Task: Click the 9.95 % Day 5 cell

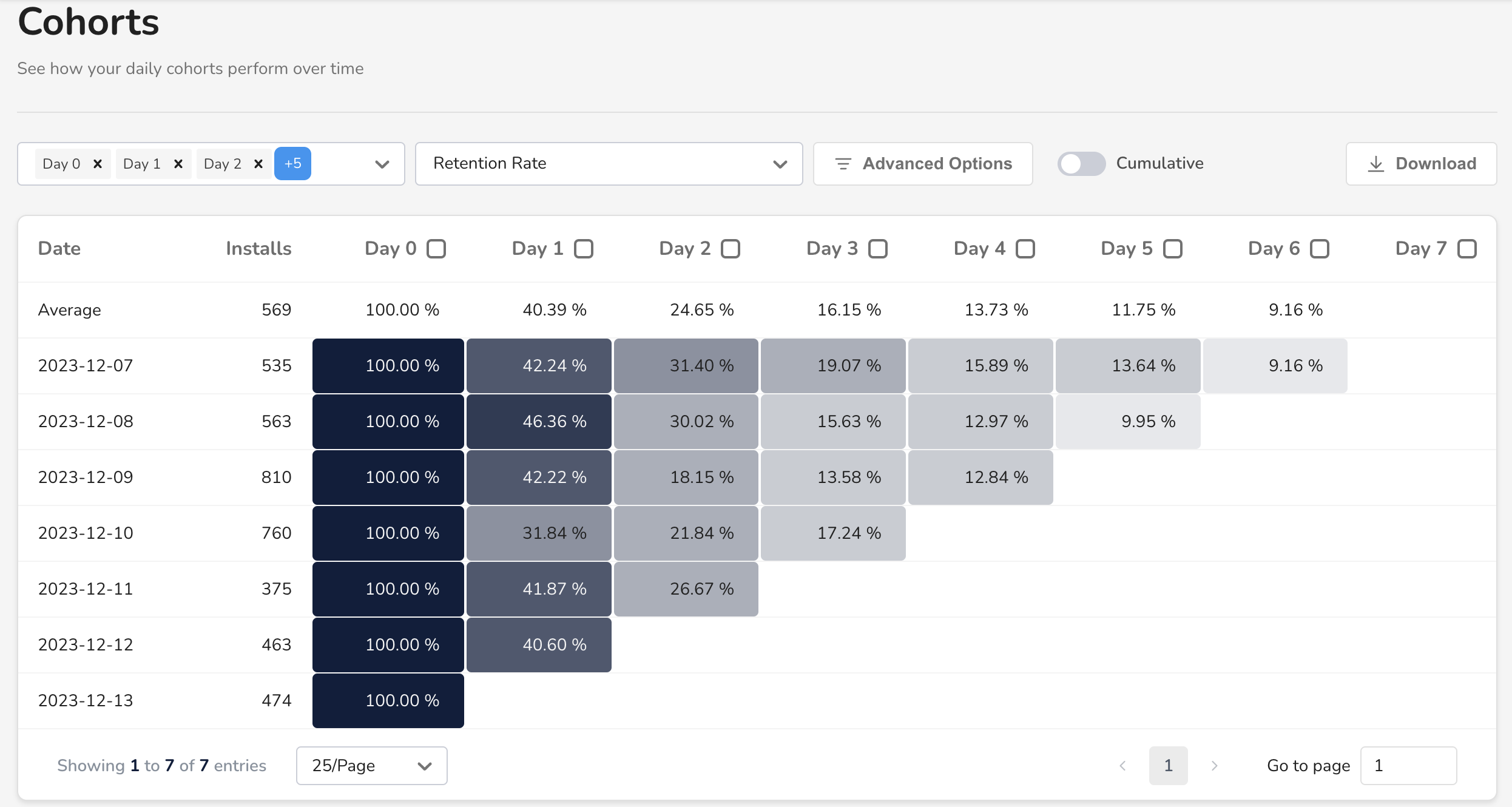Action: 1128,422
